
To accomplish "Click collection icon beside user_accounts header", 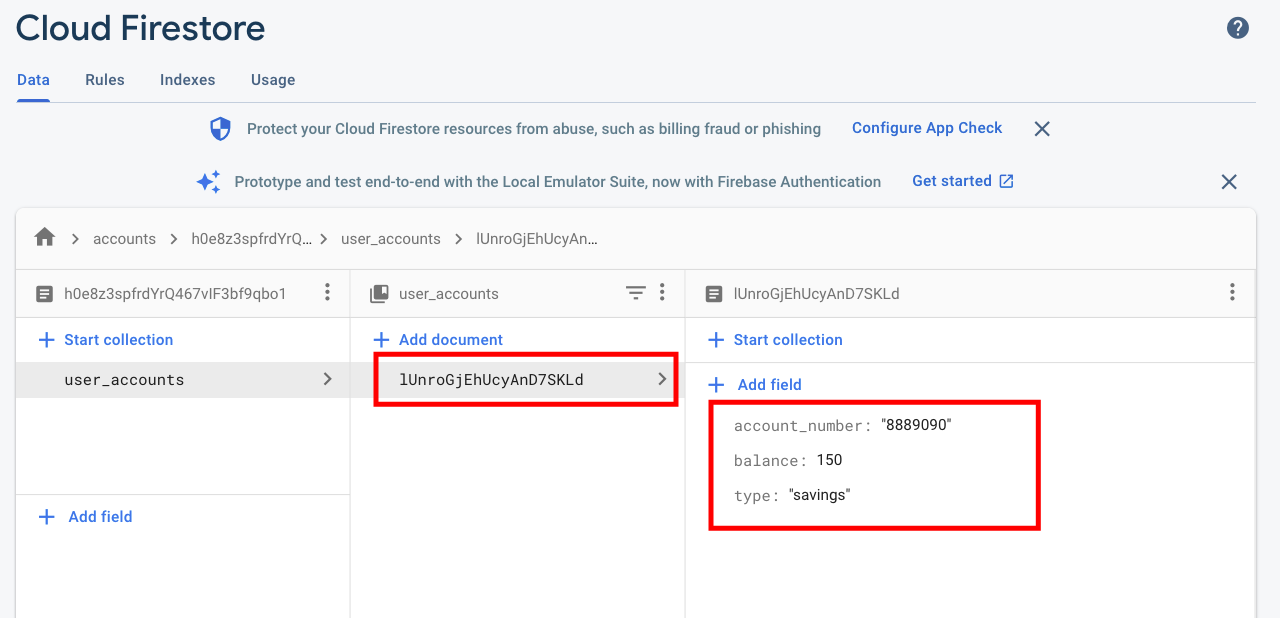I will [379, 294].
